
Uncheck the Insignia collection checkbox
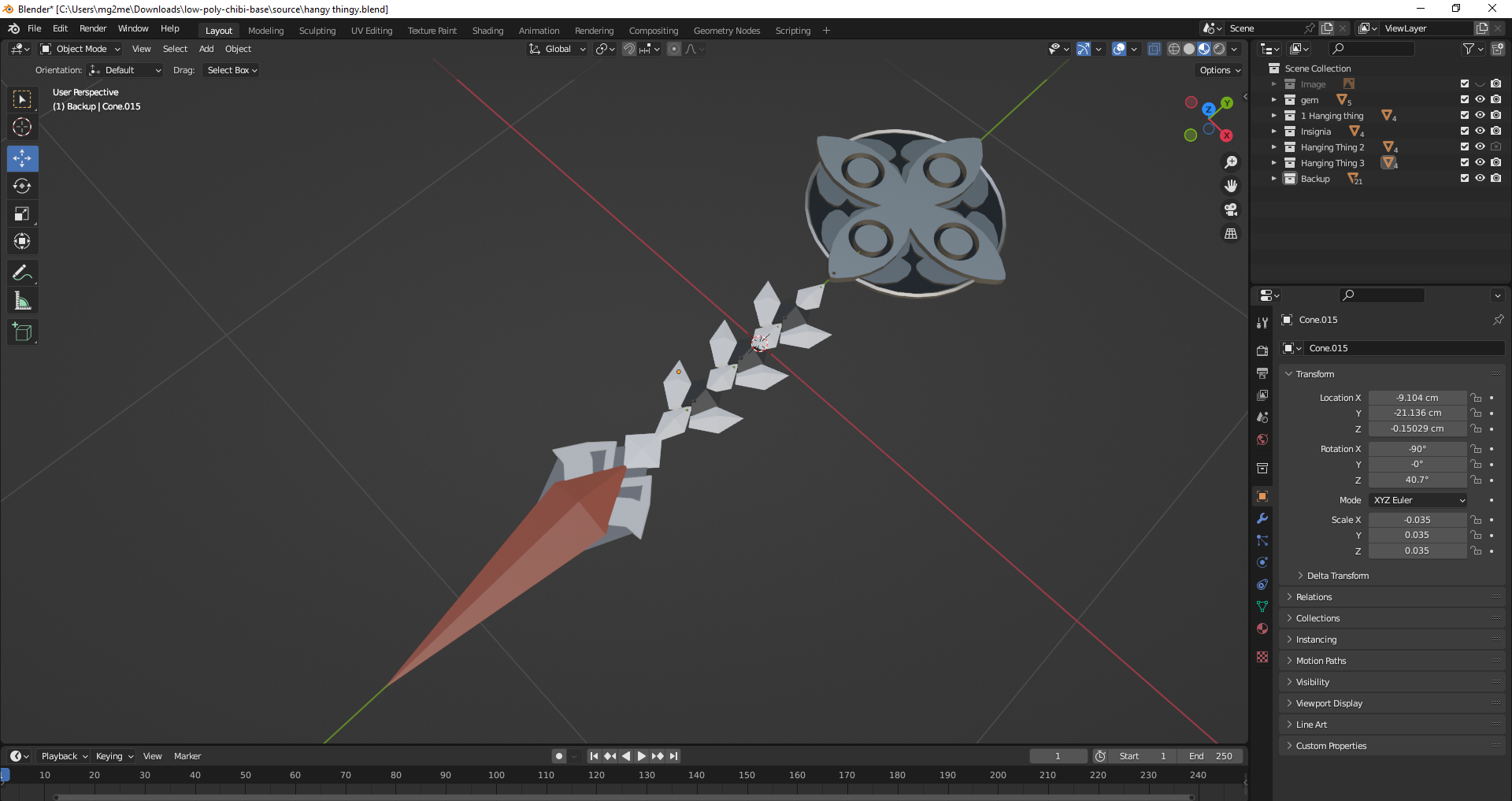point(1465,132)
